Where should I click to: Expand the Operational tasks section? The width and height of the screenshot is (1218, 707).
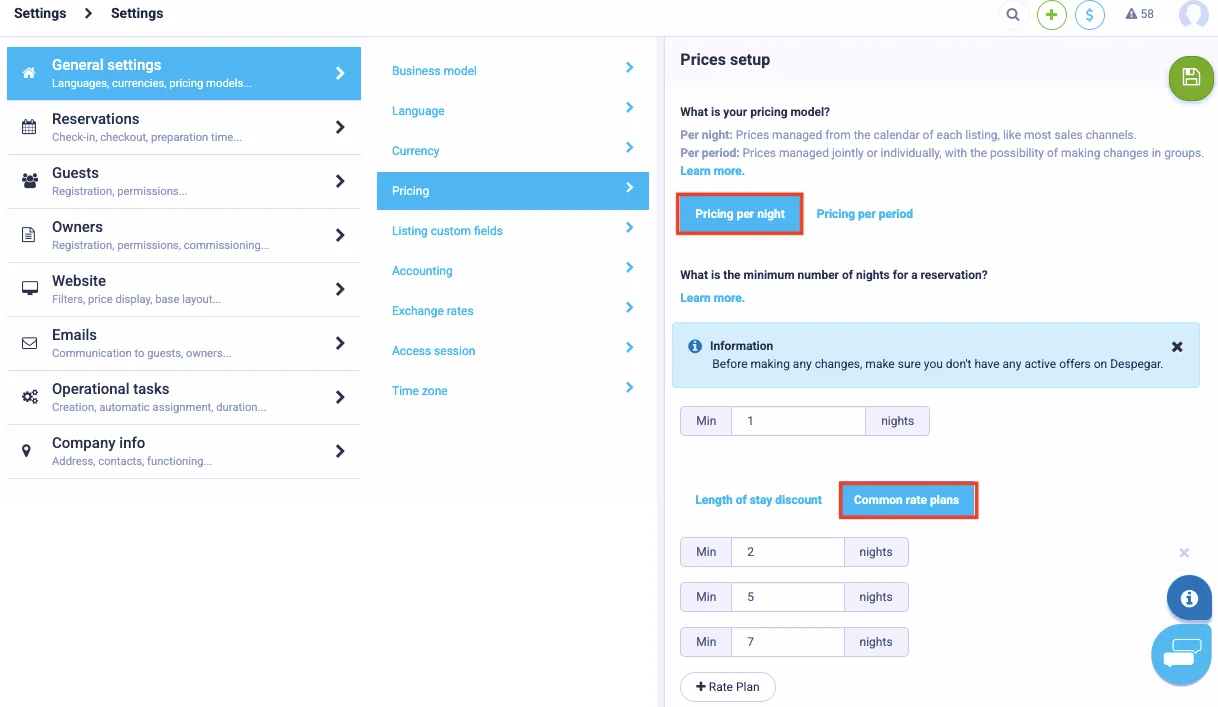point(184,397)
